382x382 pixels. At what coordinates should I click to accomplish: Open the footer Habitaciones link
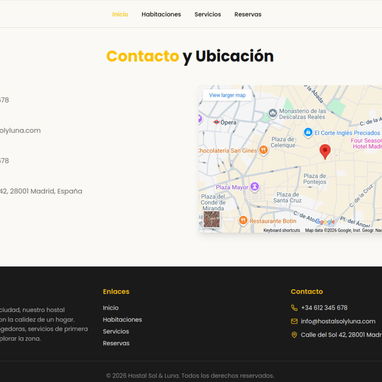click(122, 320)
